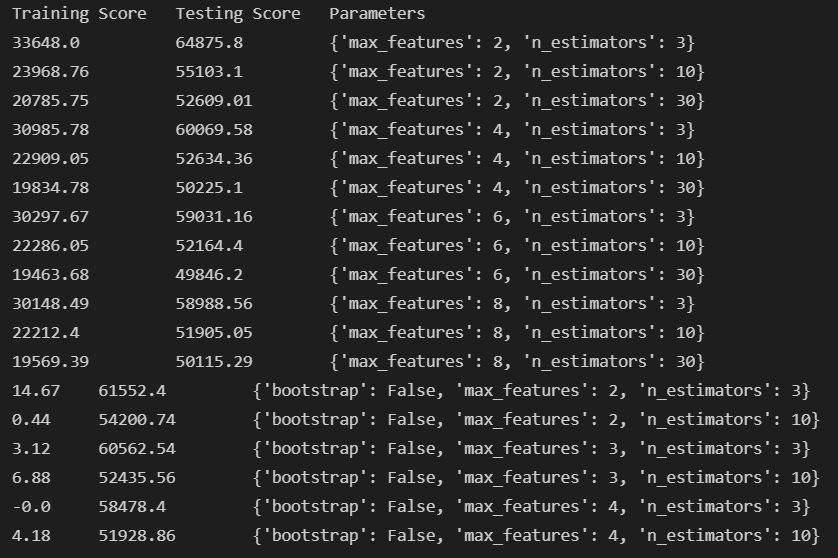Click the testing score 50225.1
Image resolution: width=838 pixels, height=558 pixels.
209,188
